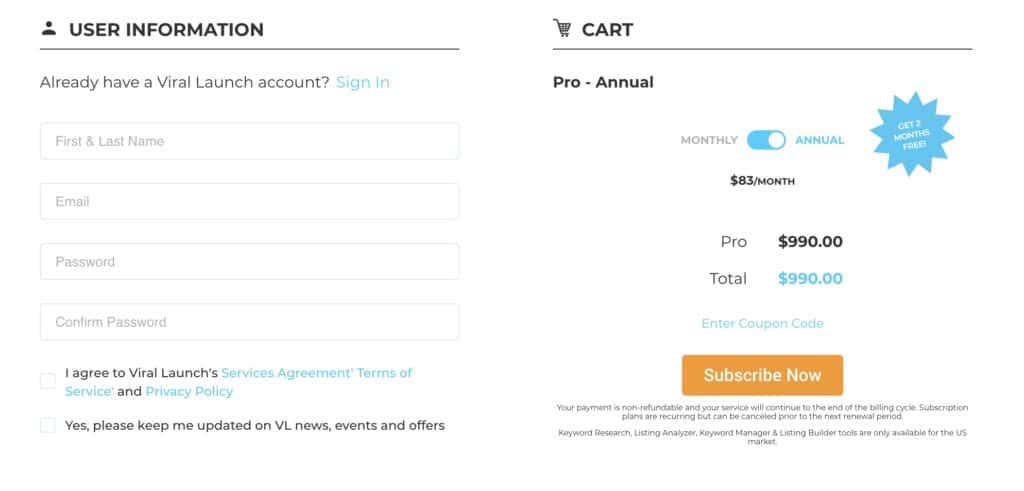Click the shopping cart icon
This screenshot has height=491, width=1024.
563,28
